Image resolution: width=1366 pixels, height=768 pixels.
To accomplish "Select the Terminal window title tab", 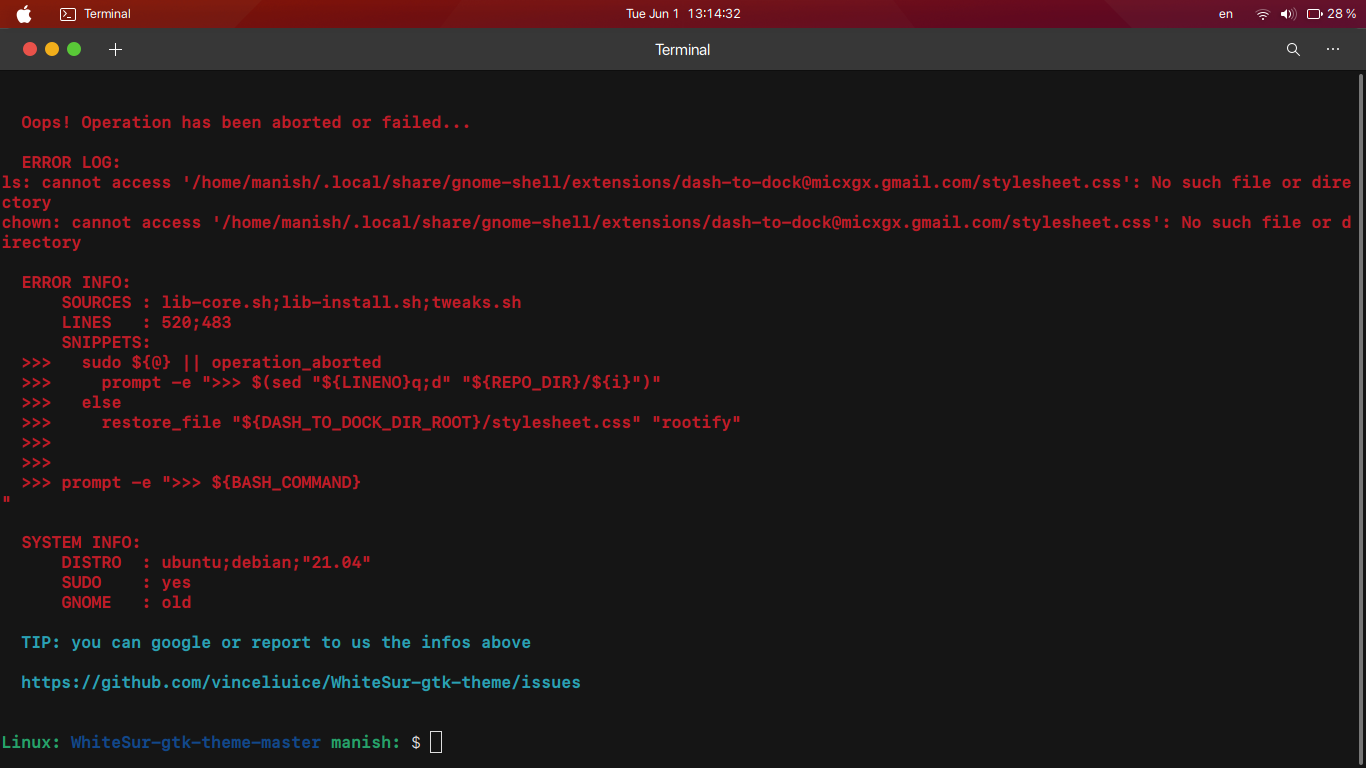I will click(682, 49).
